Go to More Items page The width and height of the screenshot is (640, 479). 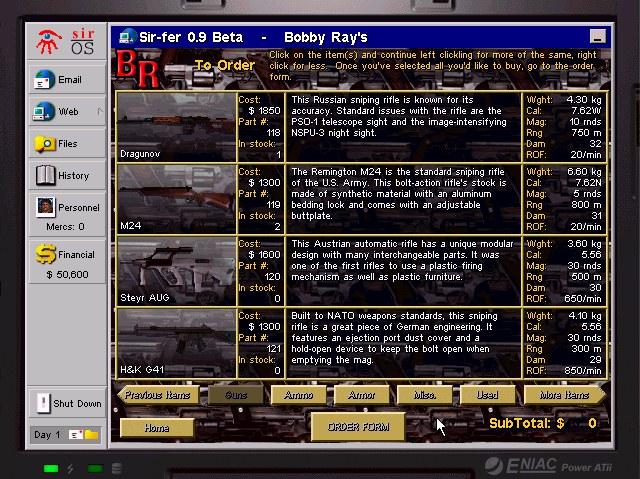click(x=564, y=395)
